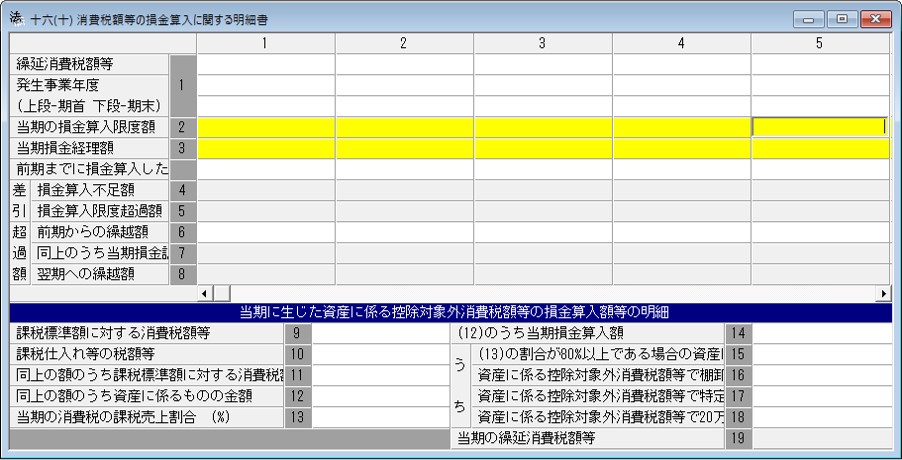Click field 17 input on the right
902x460 pixels.
click(x=823, y=396)
